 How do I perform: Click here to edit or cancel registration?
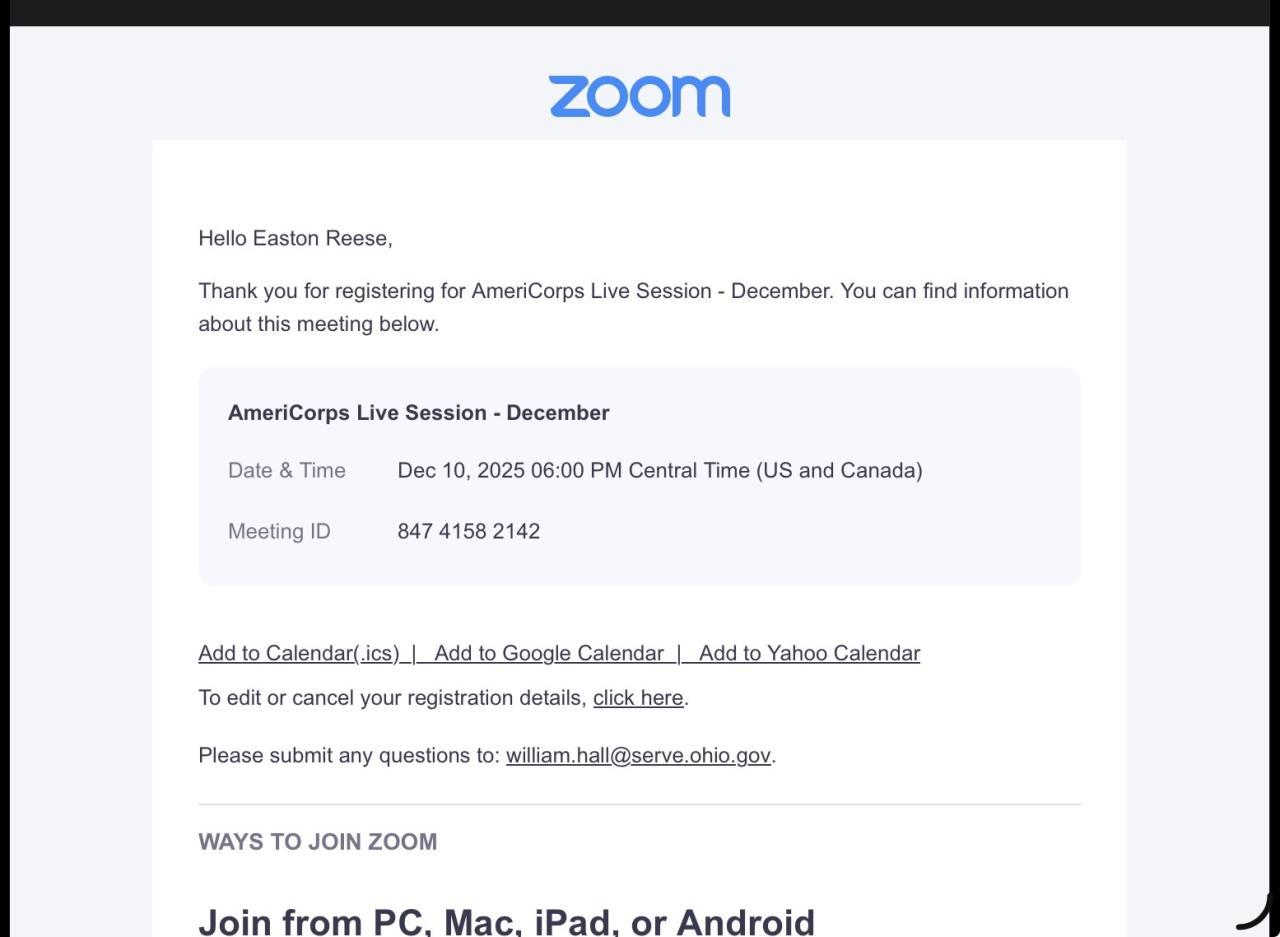point(638,698)
